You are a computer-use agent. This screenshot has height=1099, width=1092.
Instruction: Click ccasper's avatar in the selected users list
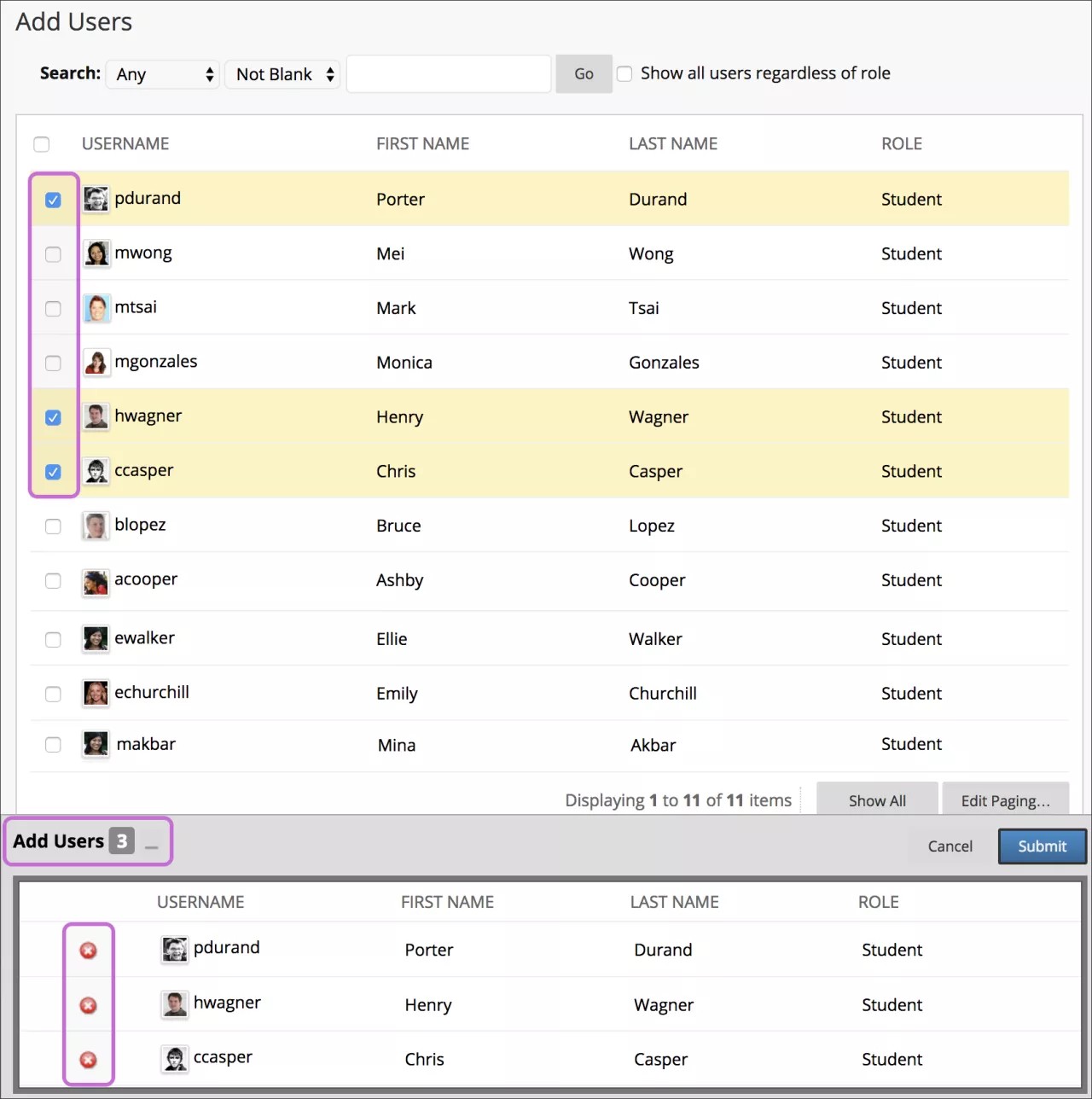click(175, 1059)
